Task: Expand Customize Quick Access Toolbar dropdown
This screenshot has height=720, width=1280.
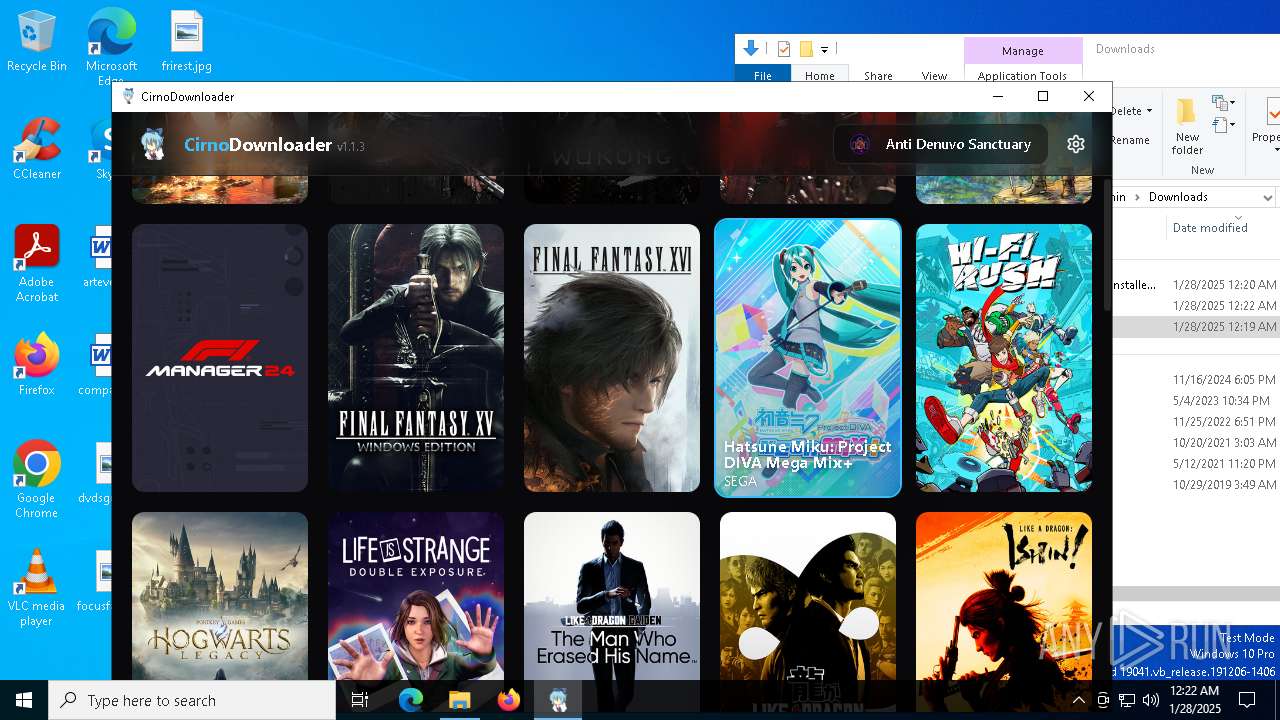Action: pos(824,49)
